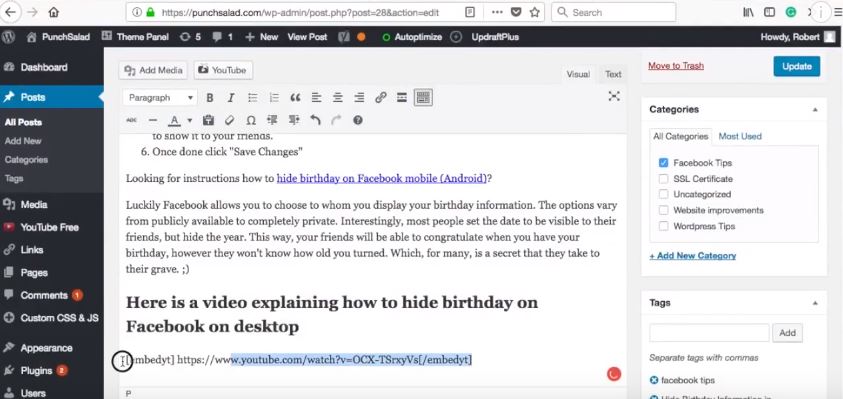This screenshot has width=843, height=399.
Task: Increase indent of paragraph
Action: [294, 120]
